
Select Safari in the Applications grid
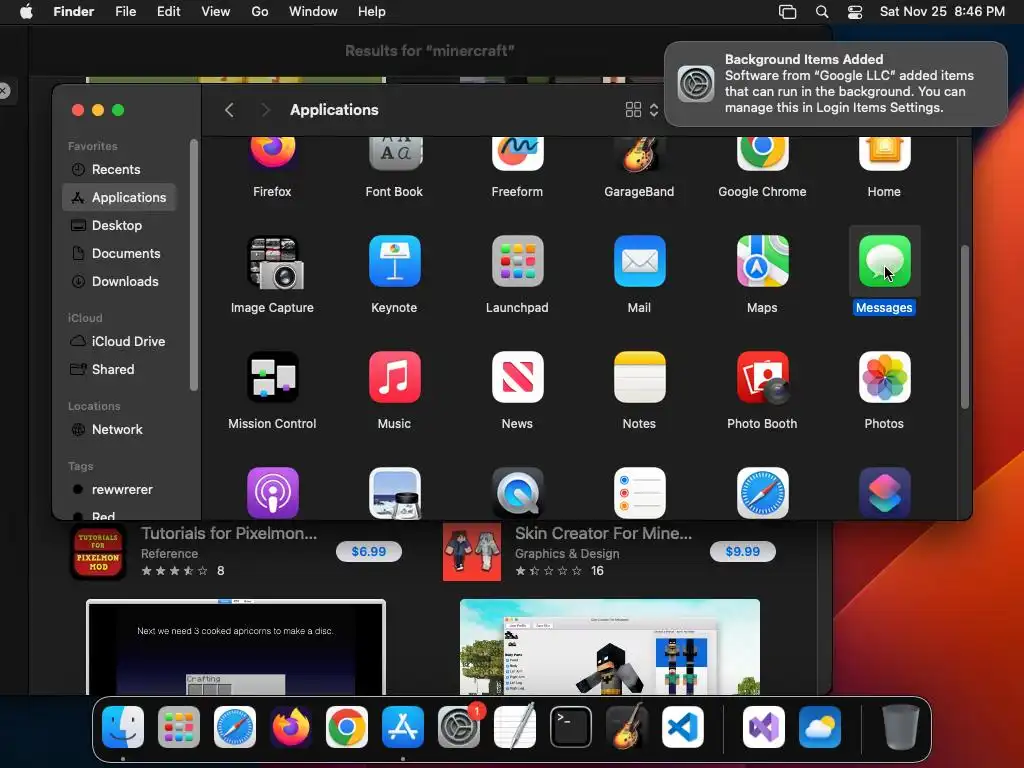click(x=762, y=492)
